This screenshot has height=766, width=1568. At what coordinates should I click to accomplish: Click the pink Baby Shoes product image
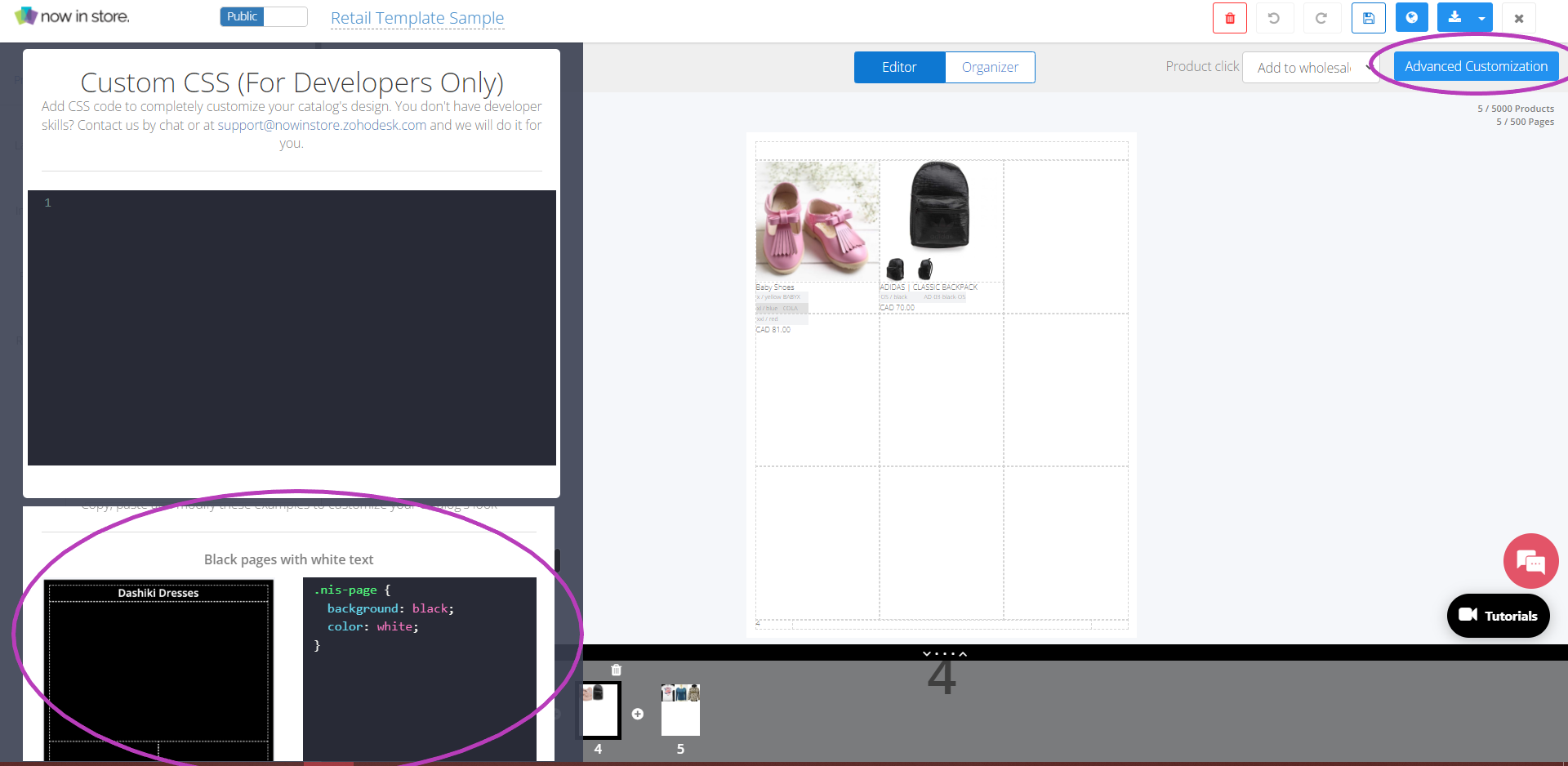click(x=817, y=220)
